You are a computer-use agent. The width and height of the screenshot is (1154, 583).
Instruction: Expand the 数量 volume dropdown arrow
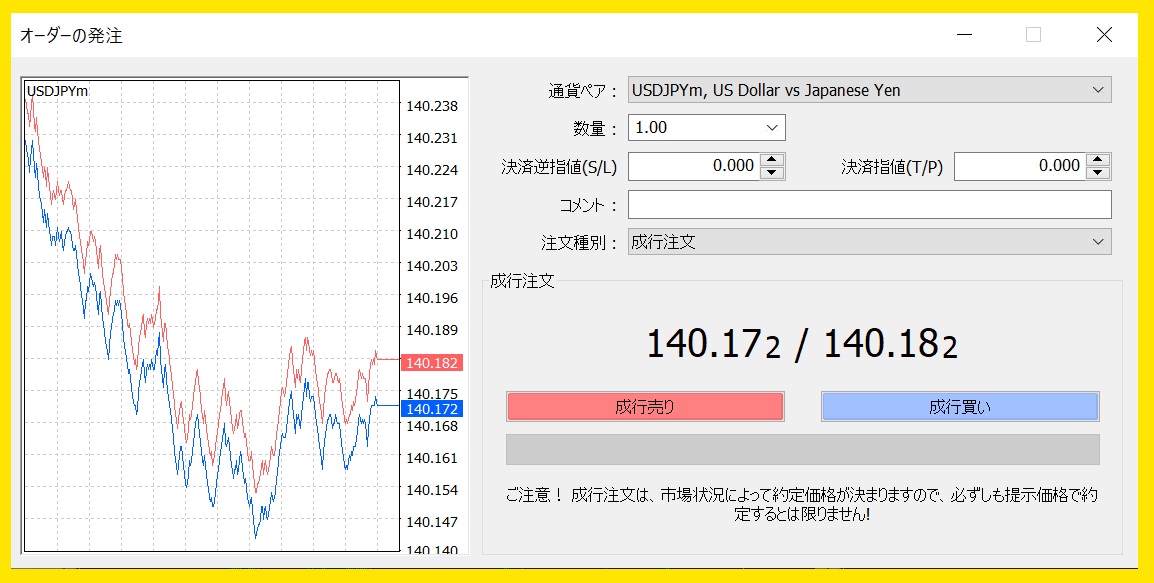pos(771,128)
